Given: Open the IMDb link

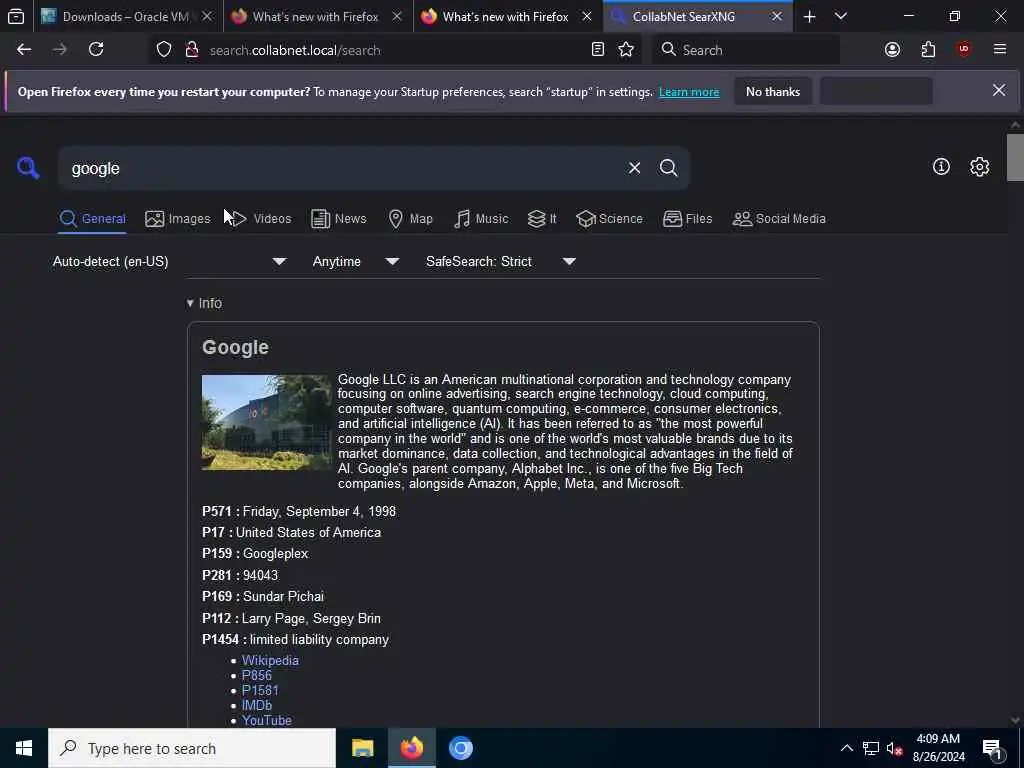Looking at the screenshot, I should 257,705.
